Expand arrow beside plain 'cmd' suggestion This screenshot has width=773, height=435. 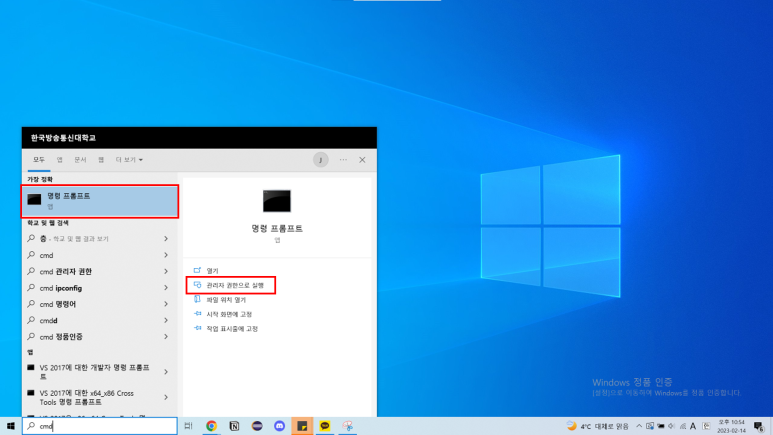[x=166, y=255]
